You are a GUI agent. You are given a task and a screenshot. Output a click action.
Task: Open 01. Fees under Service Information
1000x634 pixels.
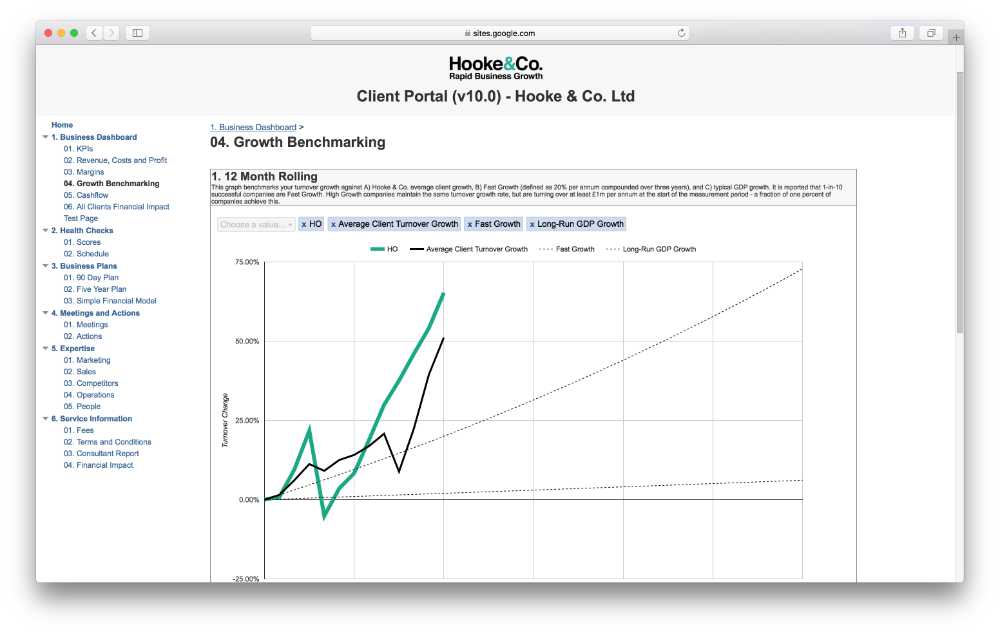[x=78, y=431]
